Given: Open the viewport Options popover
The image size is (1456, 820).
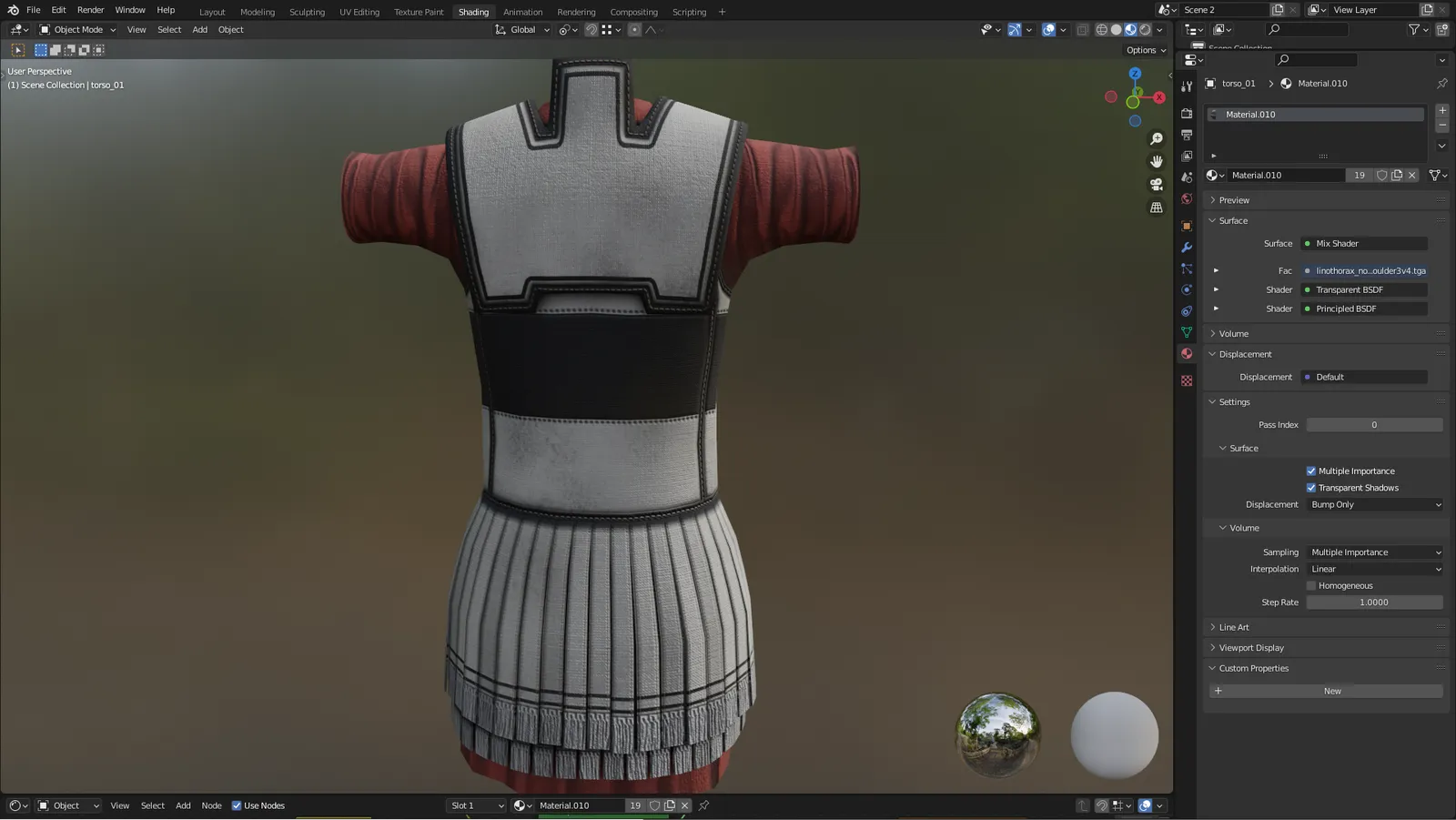Looking at the screenshot, I should pos(1146,50).
